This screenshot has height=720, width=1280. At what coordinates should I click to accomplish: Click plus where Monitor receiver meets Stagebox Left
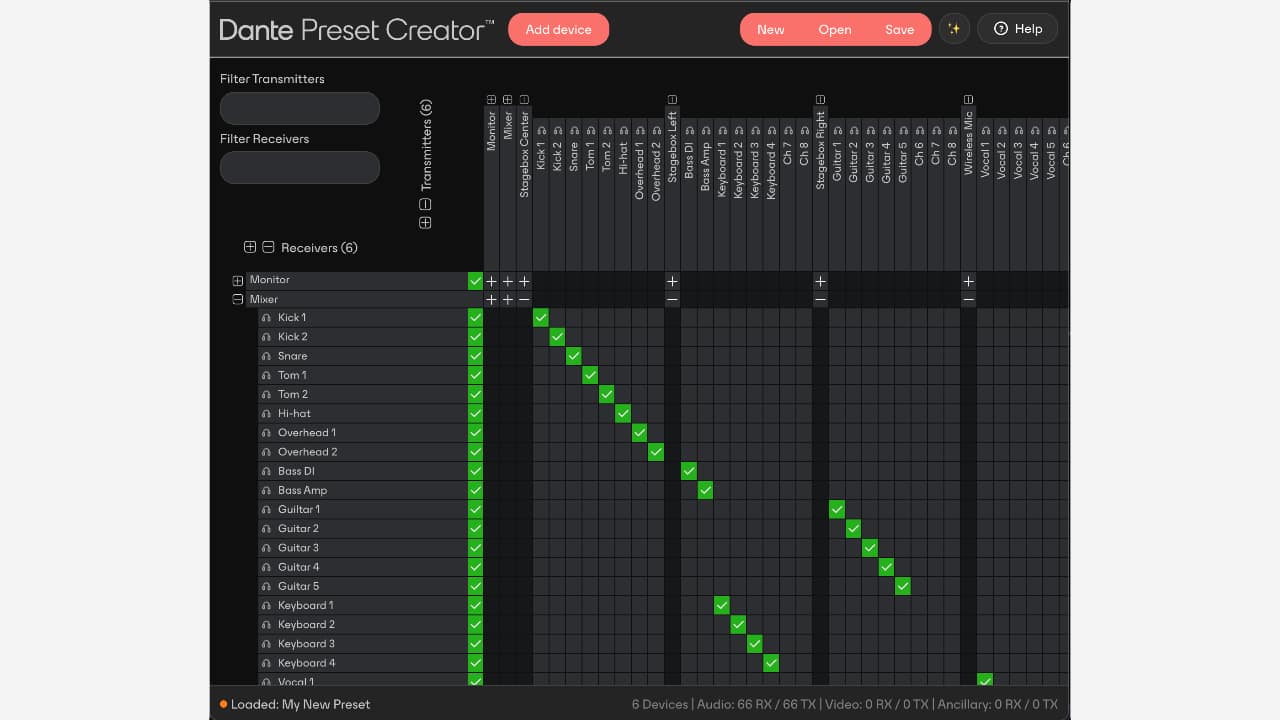(x=673, y=282)
